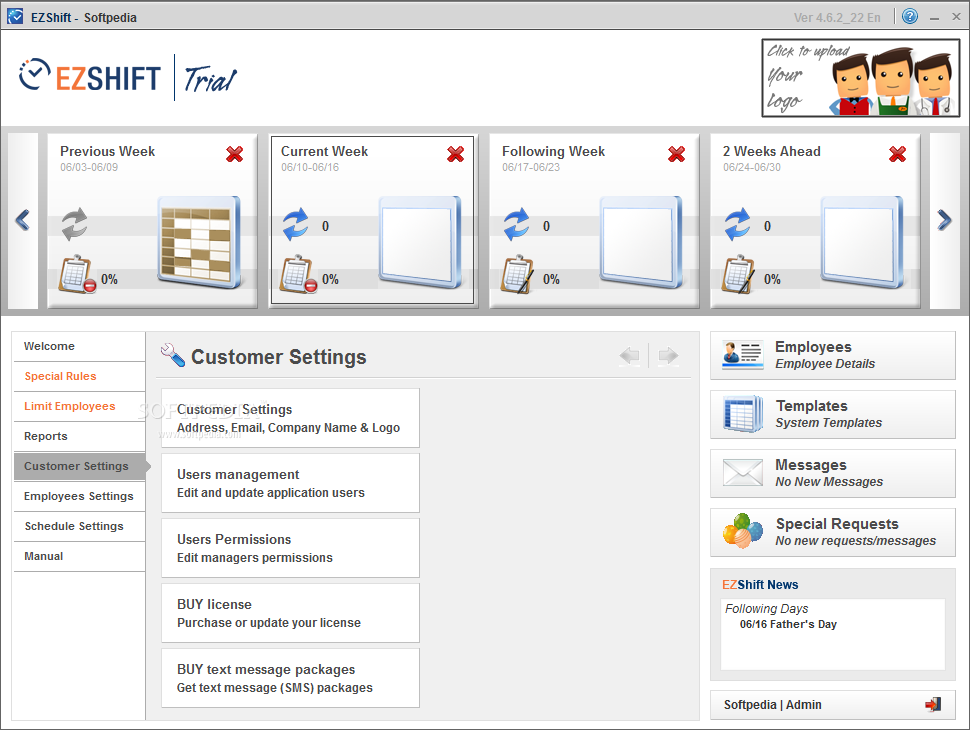Screen dimensions: 970x730
Task: Click the blue sync arrows in Following Week
Action: (x=517, y=224)
